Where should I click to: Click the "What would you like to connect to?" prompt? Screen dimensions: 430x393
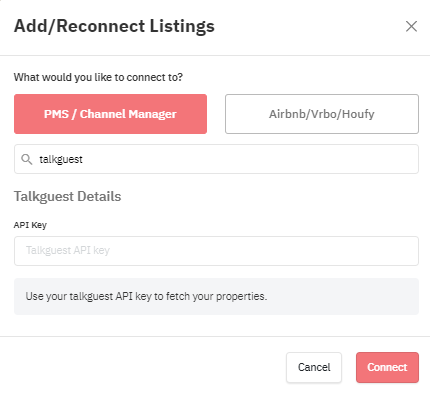coord(98,77)
